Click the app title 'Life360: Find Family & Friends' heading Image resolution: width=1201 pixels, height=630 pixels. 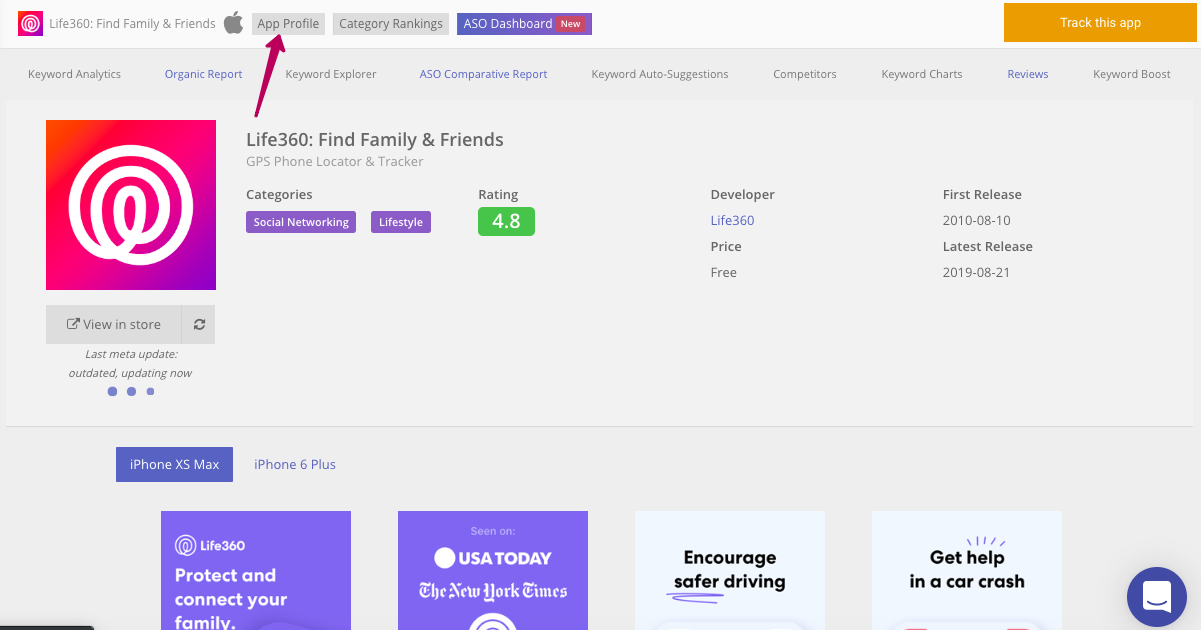pos(375,139)
